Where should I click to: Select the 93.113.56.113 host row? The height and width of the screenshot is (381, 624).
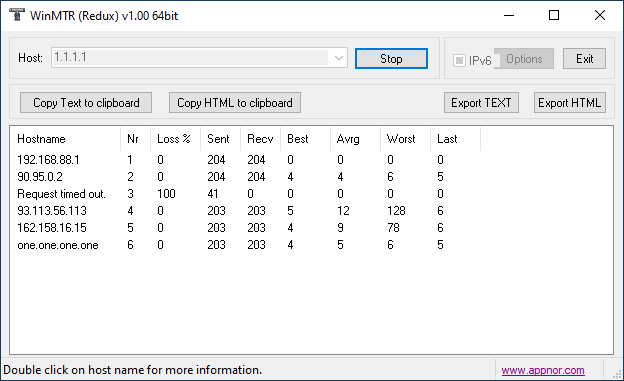246,211
